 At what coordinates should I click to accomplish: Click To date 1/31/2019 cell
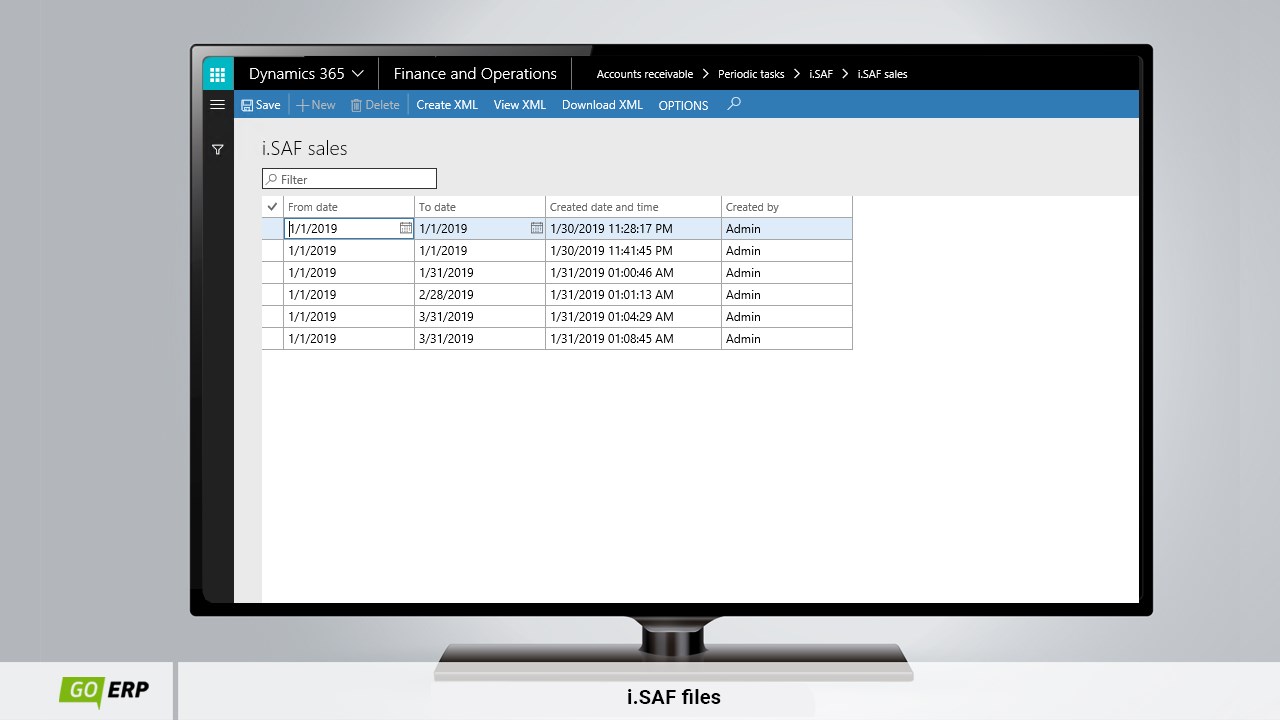click(480, 272)
